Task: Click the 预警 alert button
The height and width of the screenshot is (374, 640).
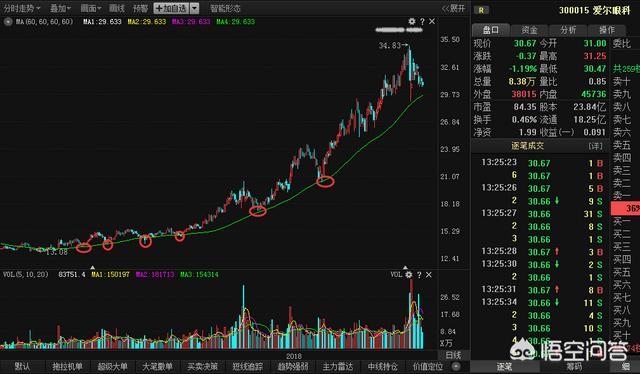Action: pyautogui.click(x=140, y=8)
